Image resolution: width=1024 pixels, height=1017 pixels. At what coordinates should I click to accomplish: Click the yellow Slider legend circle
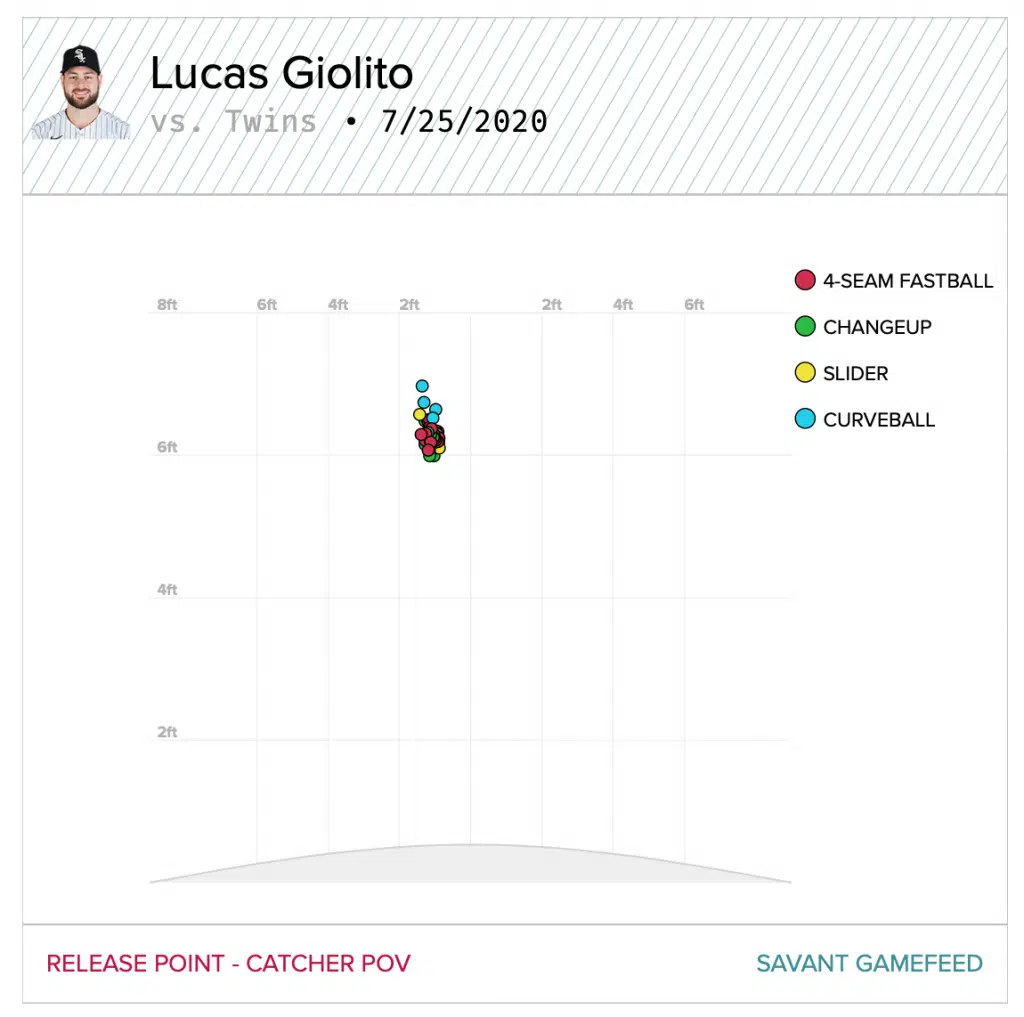coord(805,373)
